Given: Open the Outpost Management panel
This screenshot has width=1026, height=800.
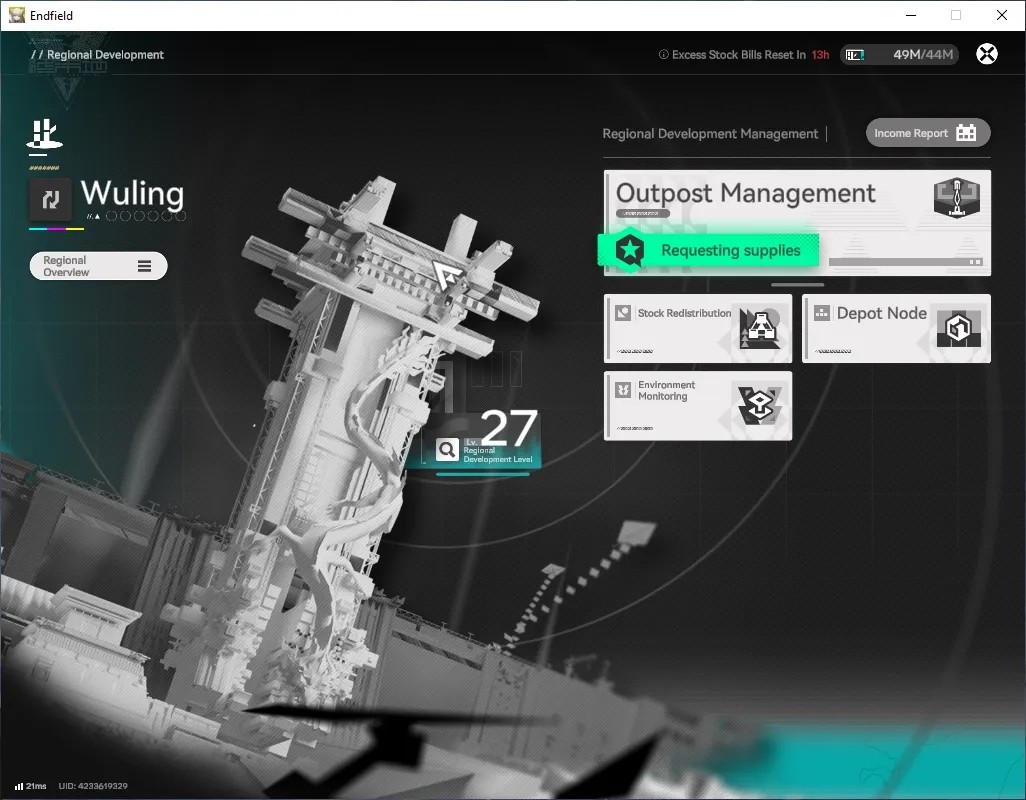Looking at the screenshot, I should 796,222.
